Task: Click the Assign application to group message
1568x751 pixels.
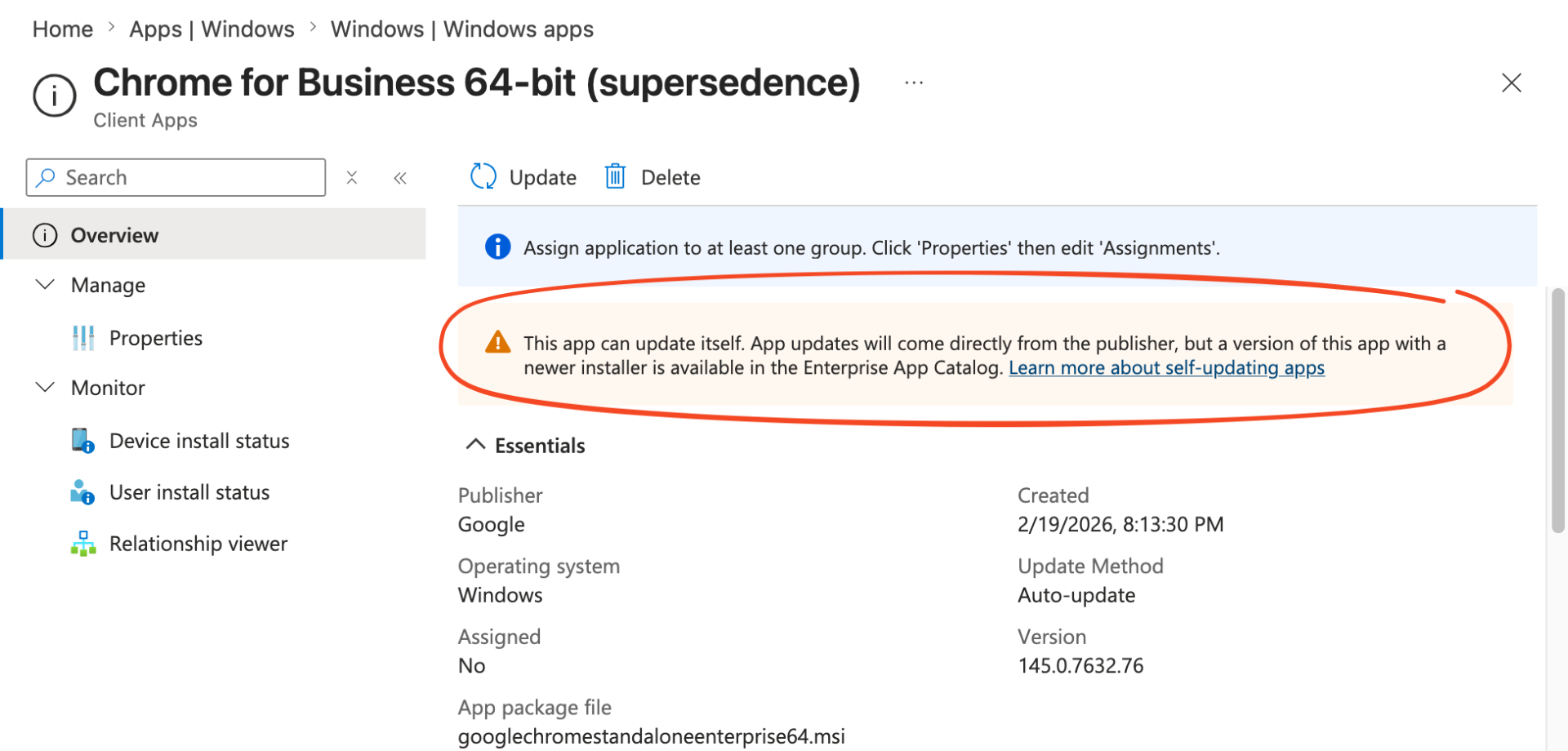Action: [871, 248]
